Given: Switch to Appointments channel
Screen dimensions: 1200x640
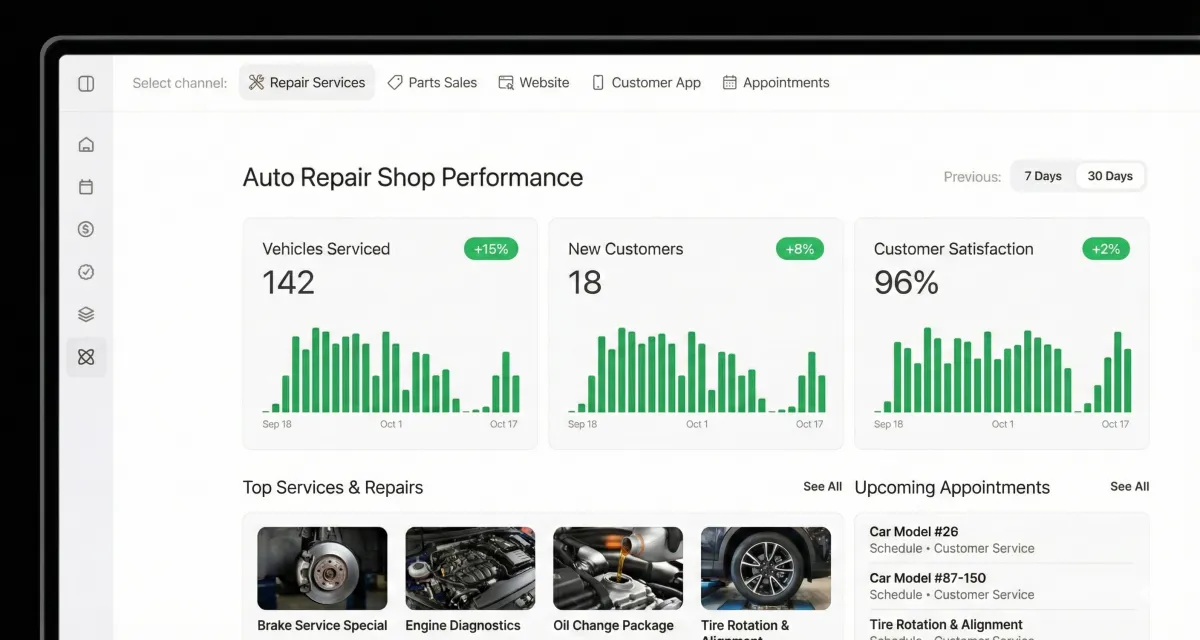Looking at the screenshot, I should [x=776, y=83].
